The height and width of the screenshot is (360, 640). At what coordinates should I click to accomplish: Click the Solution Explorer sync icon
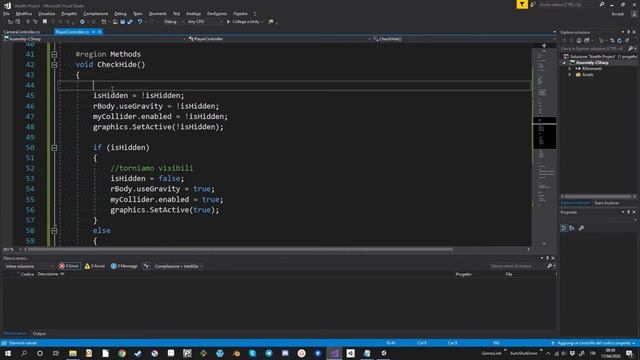click(612, 40)
